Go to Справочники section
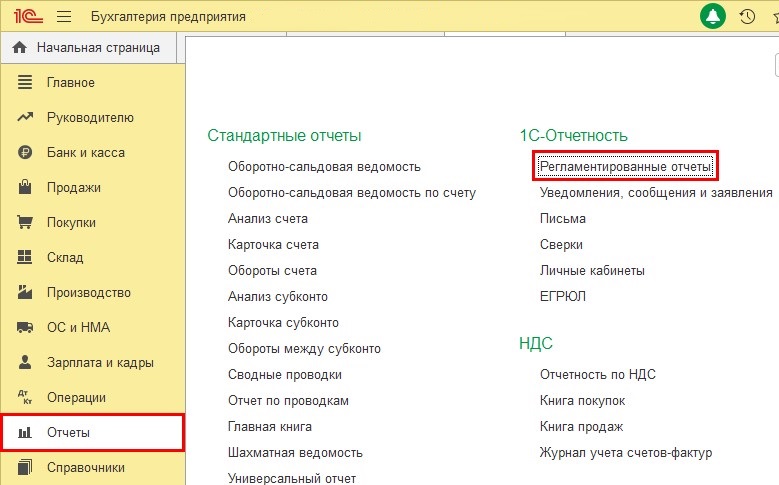This screenshot has width=779, height=485. point(85,467)
